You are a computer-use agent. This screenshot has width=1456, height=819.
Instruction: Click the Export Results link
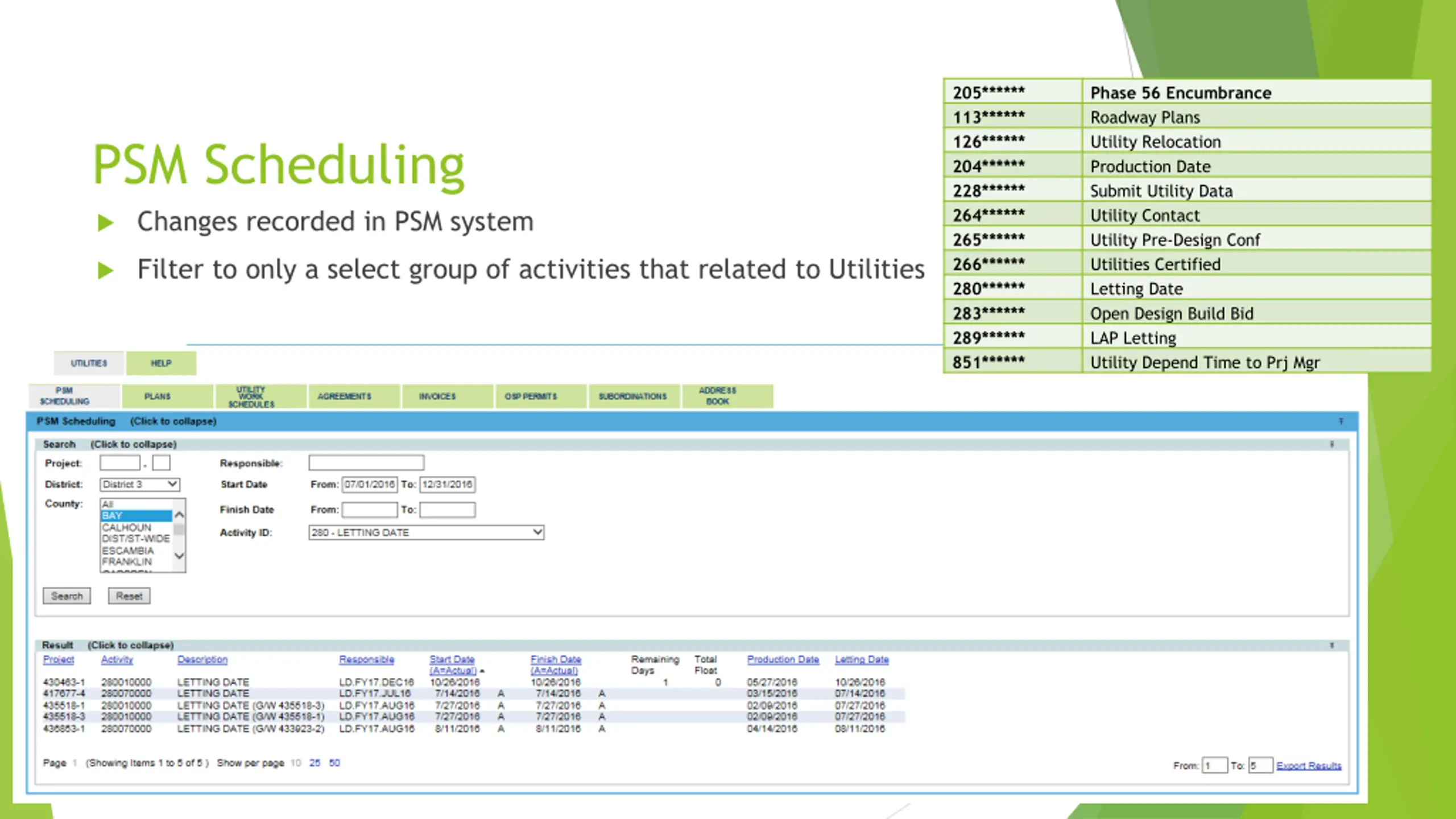pyautogui.click(x=1309, y=766)
